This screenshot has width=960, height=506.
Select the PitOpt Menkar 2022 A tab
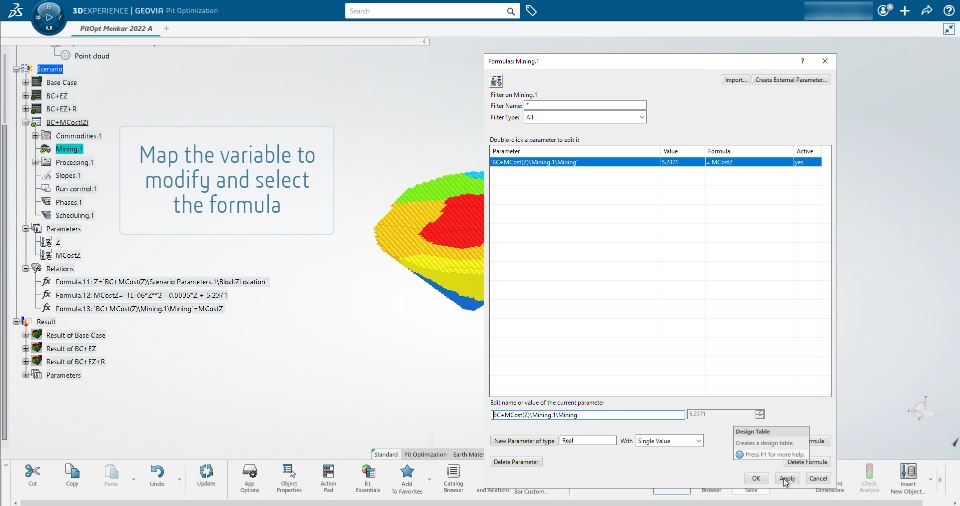point(116,28)
